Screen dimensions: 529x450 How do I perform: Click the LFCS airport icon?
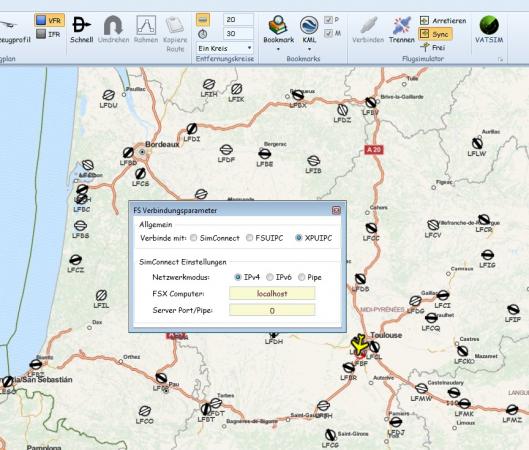point(140,173)
